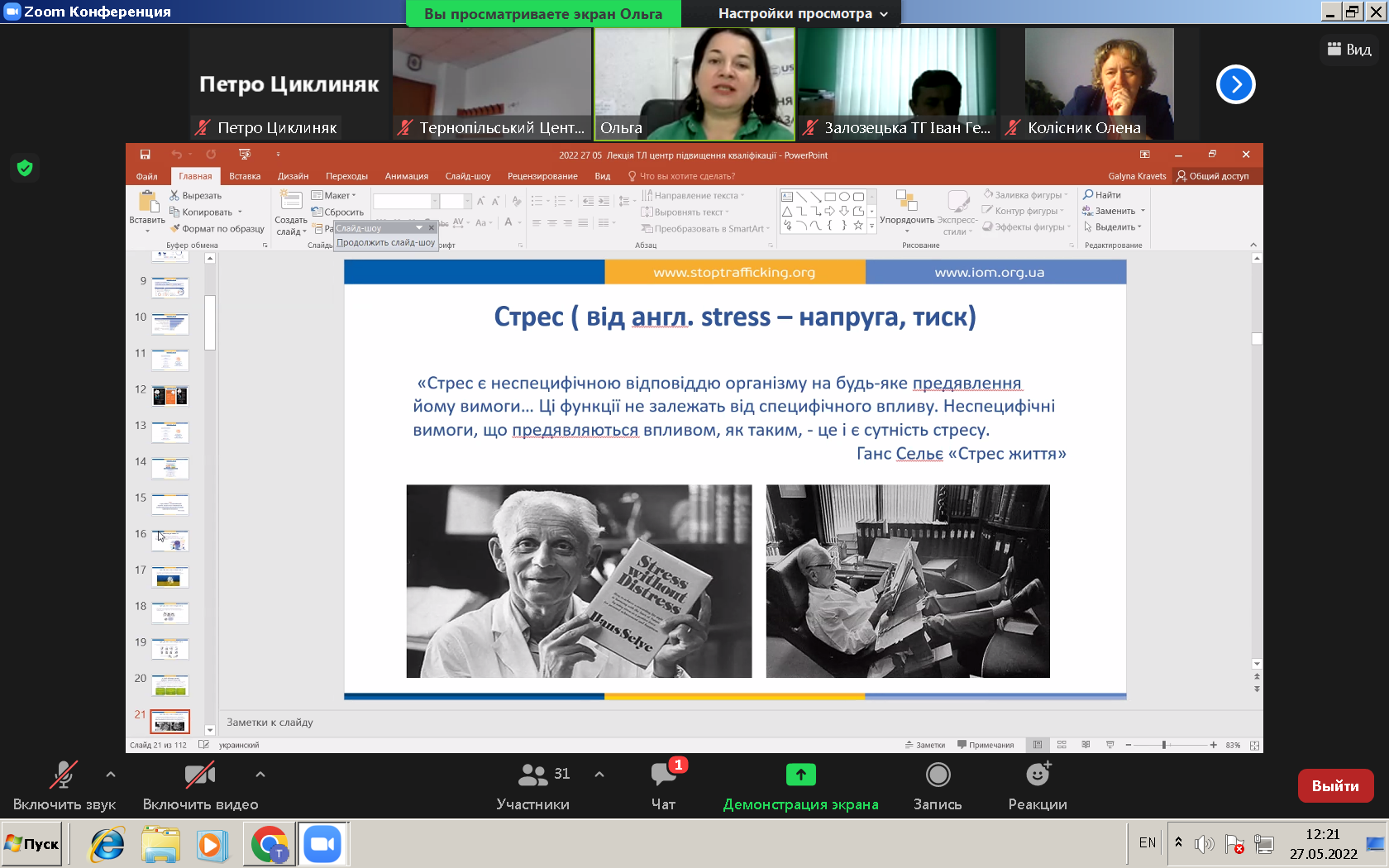Image resolution: width=1389 pixels, height=868 pixels.
Task: Open the Выделить selection dropdown
Action: pyautogui.click(x=1112, y=227)
